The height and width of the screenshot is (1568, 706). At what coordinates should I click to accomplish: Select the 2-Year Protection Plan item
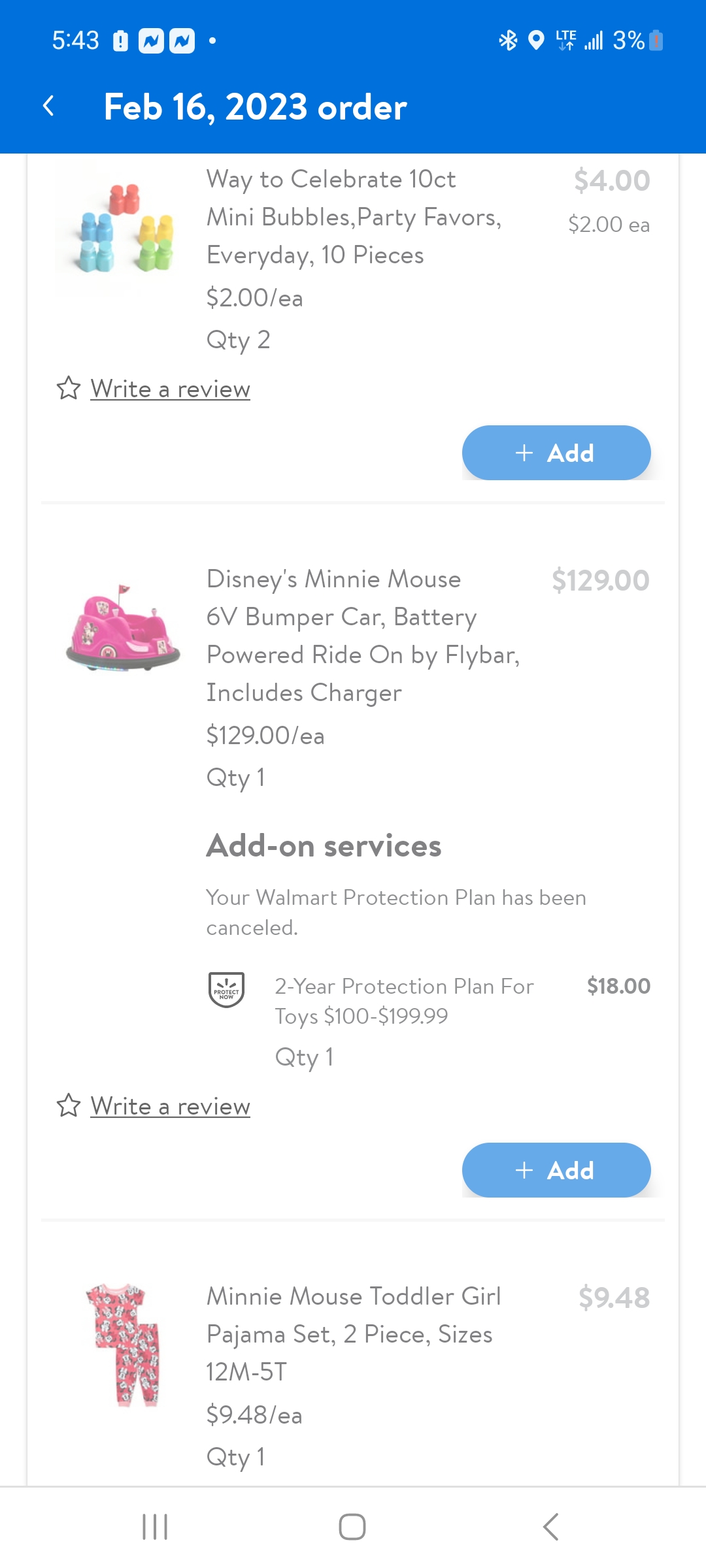404,1001
